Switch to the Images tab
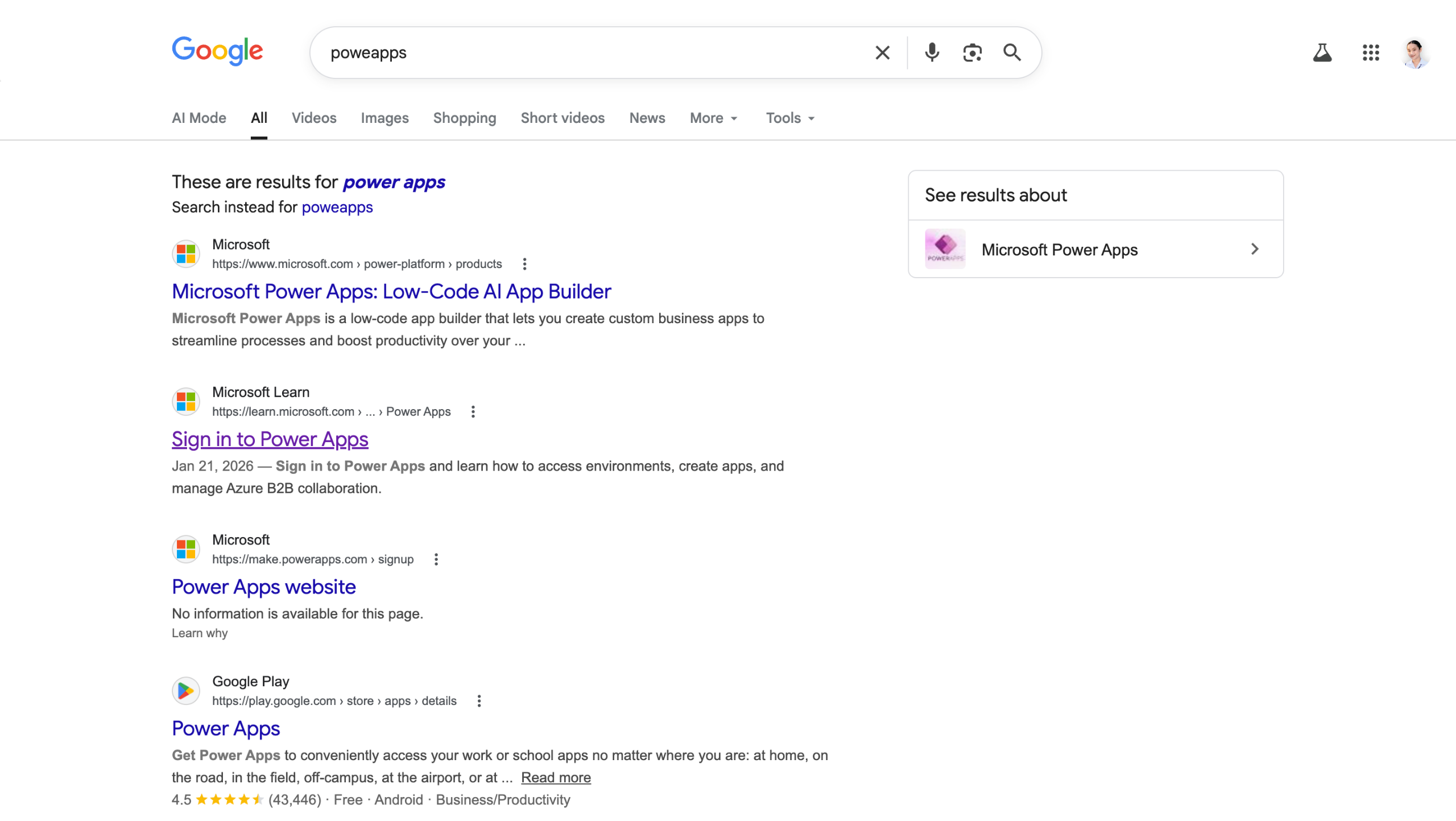Image resolution: width=1456 pixels, height=821 pixels. click(384, 118)
